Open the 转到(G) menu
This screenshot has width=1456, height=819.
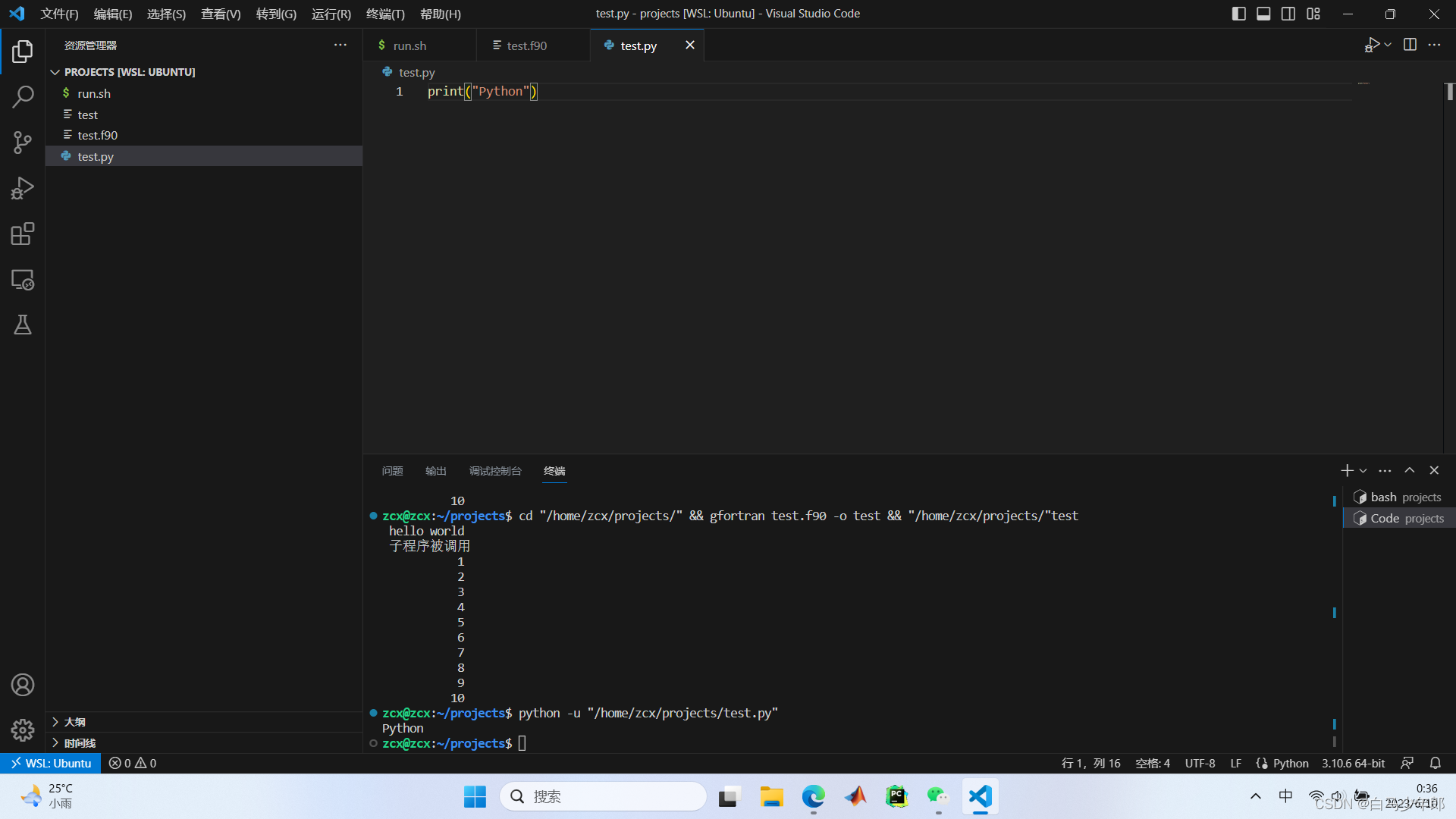(x=276, y=14)
